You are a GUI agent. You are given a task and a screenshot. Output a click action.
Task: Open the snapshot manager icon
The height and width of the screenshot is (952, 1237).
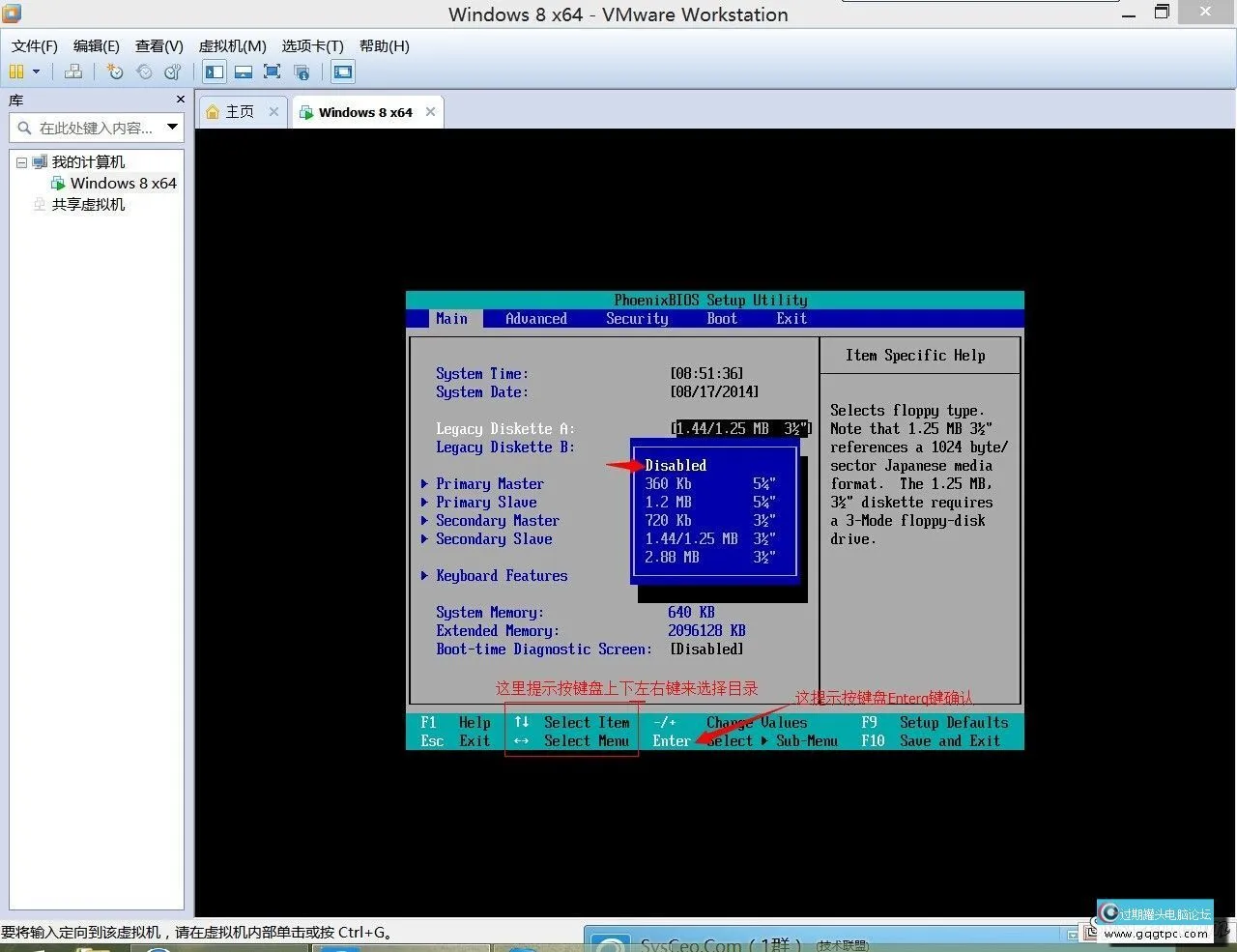point(173,72)
